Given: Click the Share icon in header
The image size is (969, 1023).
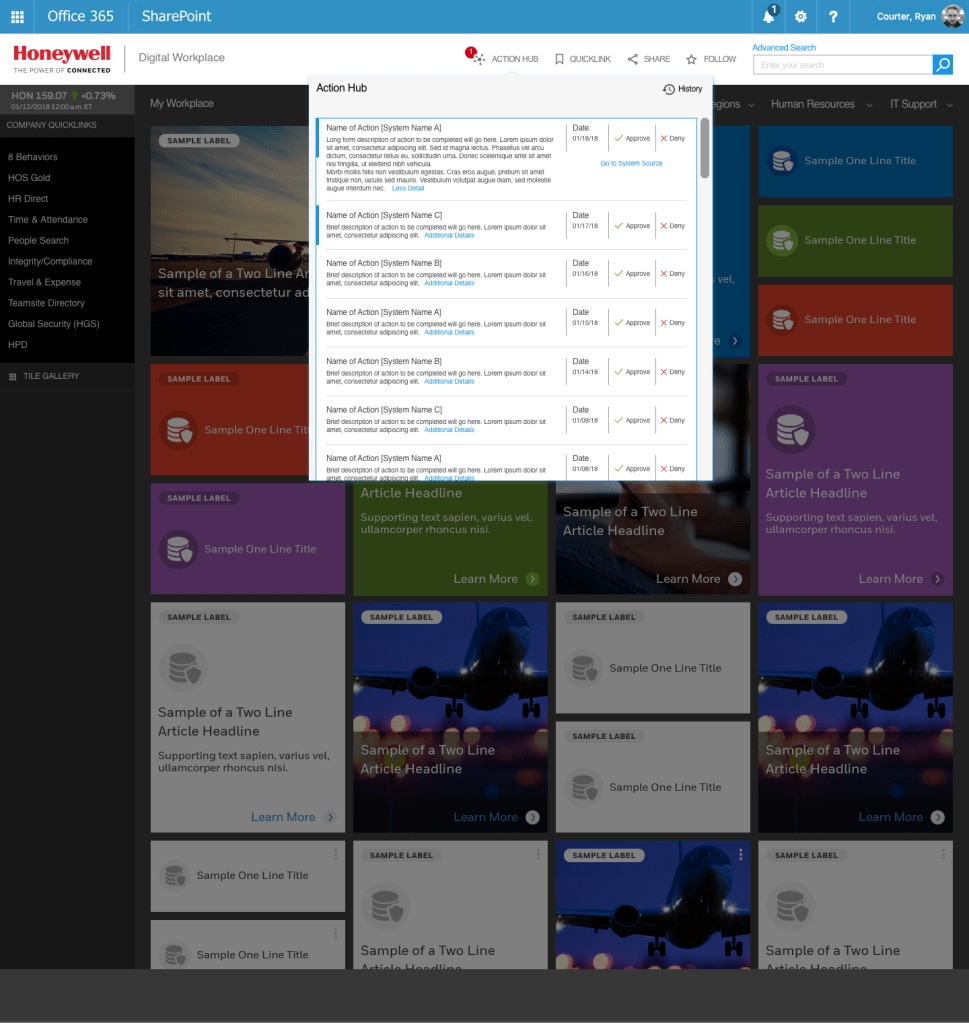Looking at the screenshot, I should point(633,59).
